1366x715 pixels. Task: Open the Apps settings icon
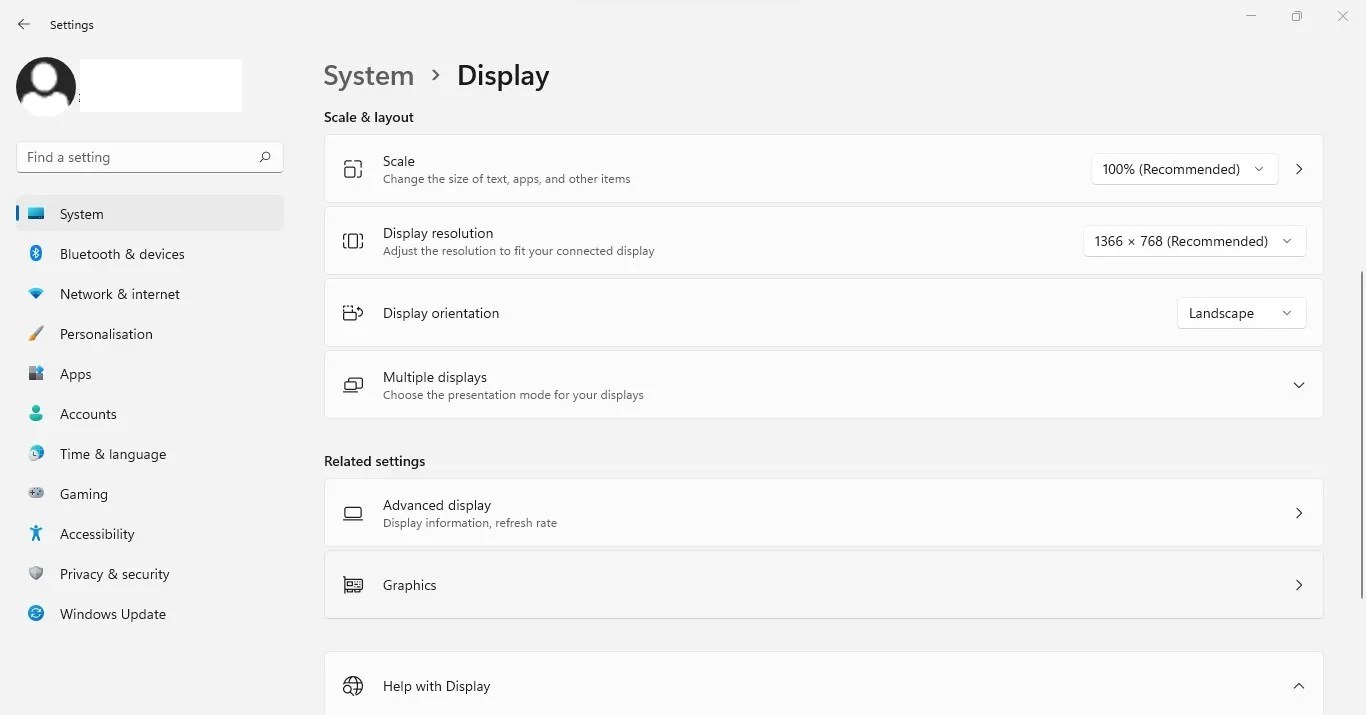click(35, 374)
